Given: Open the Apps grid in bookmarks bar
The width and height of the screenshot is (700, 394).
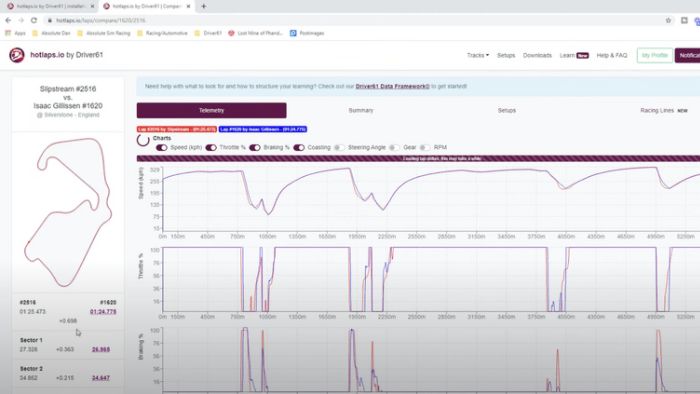Looking at the screenshot, I should (x=15, y=33).
